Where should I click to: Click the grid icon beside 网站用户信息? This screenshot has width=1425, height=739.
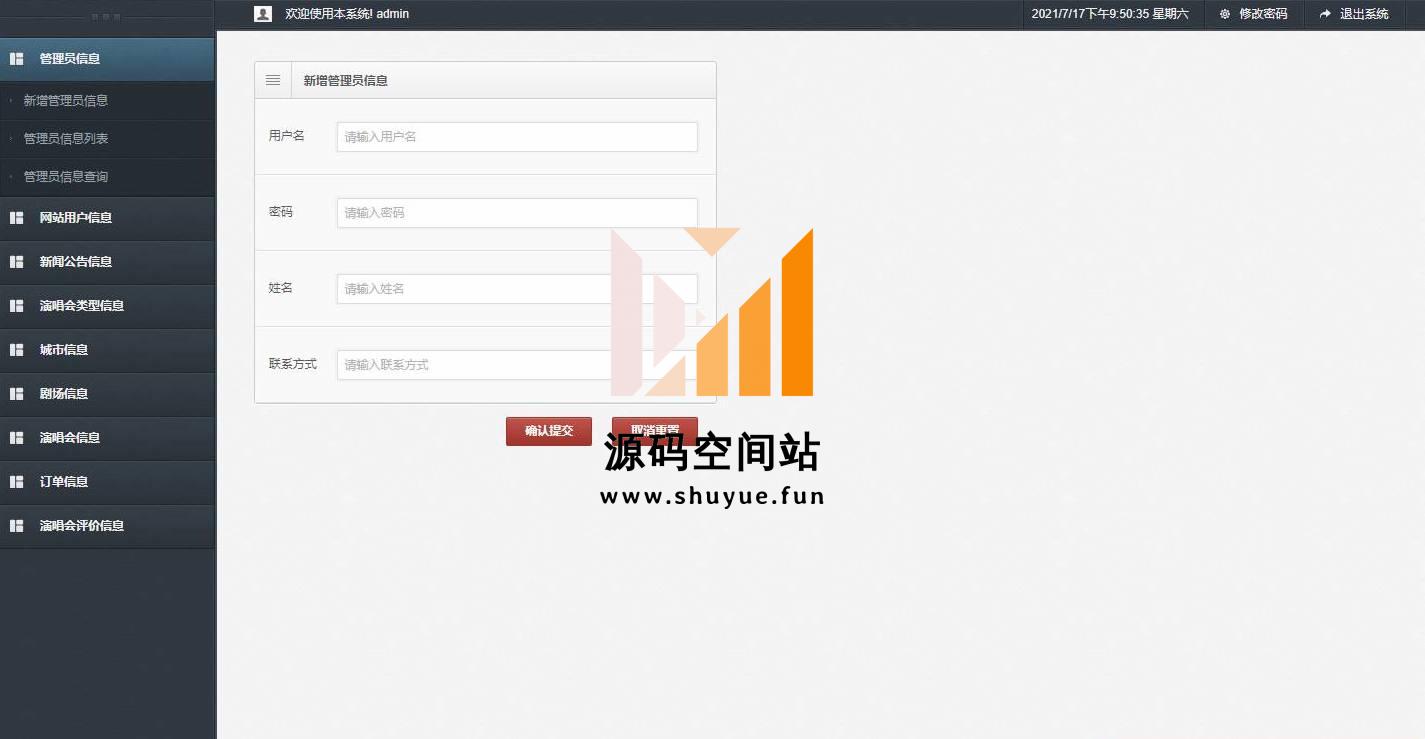click(x=16, y=218)
